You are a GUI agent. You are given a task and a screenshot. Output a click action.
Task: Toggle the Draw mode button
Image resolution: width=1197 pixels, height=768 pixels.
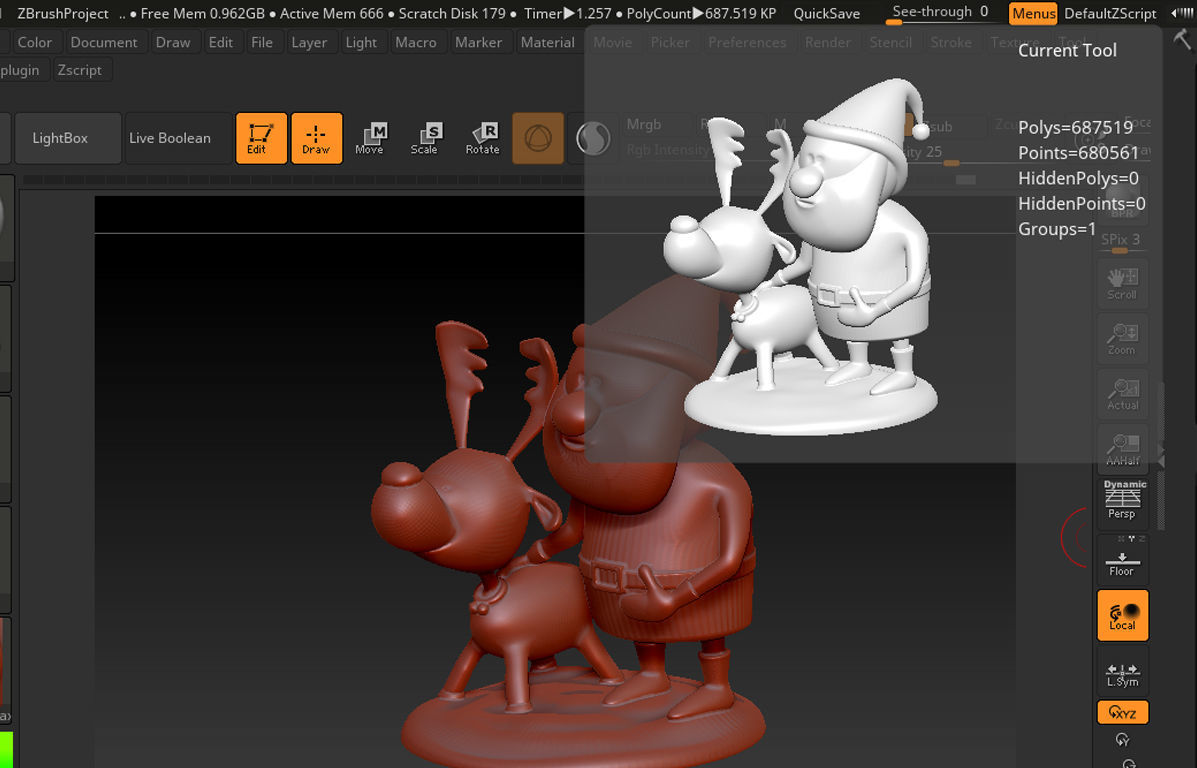coord(316,138)
